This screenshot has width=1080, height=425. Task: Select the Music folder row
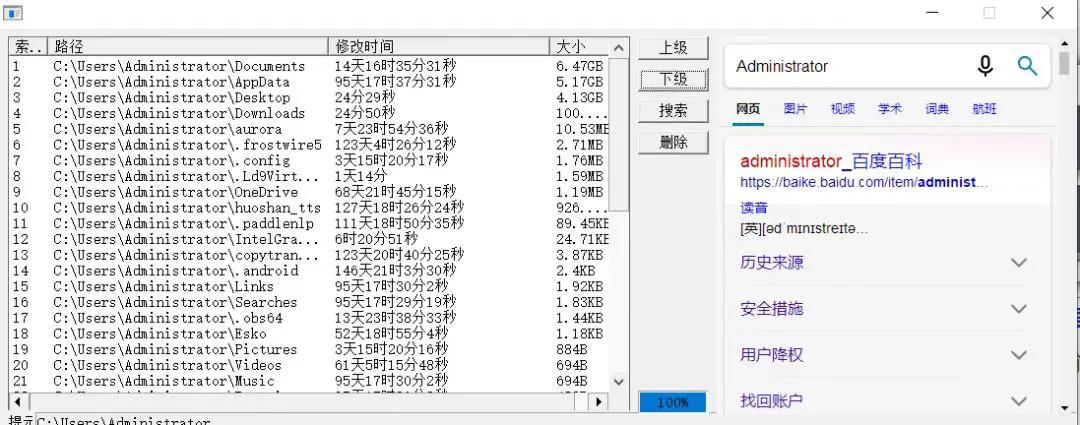tap(309, 381)
